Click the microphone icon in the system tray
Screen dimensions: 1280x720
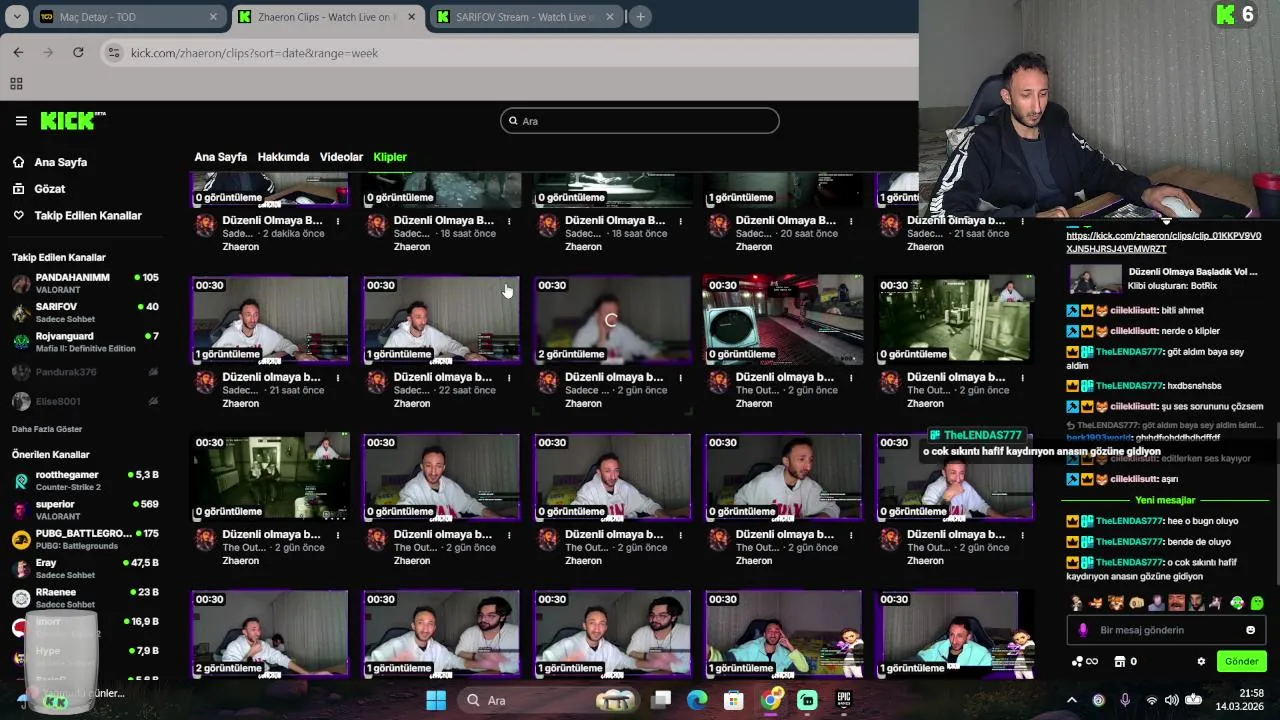point(1125,700)
